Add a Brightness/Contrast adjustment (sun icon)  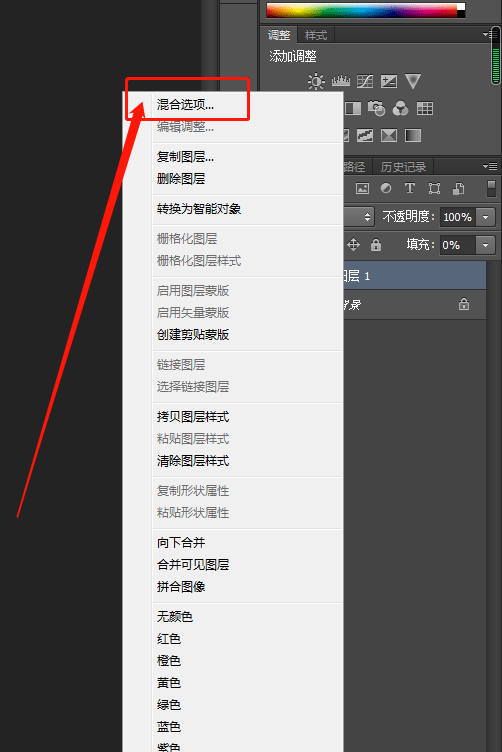[316, 81]
